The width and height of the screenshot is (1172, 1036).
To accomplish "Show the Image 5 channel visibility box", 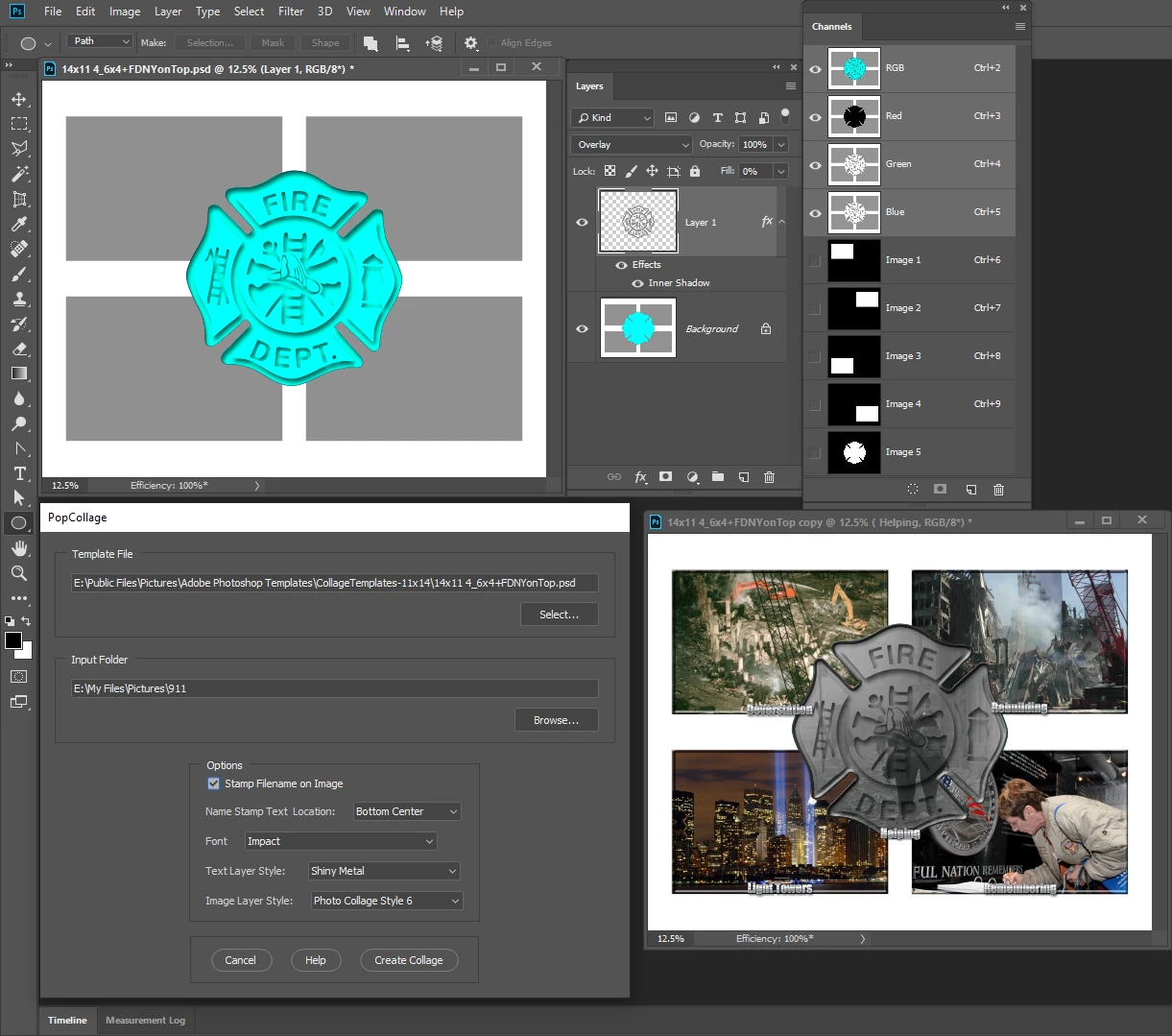I will tap(815, 452).
